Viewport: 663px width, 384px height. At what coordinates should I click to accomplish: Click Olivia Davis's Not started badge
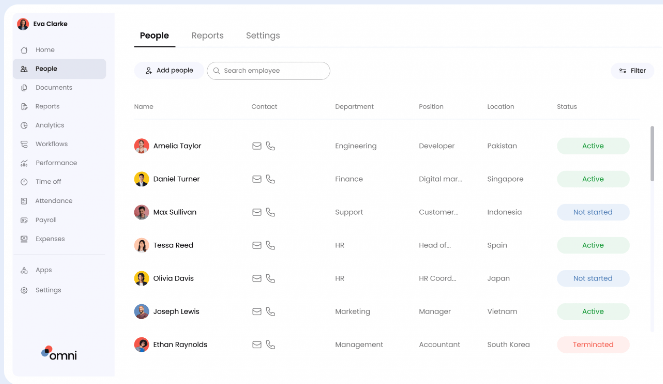tap(593, 278)
